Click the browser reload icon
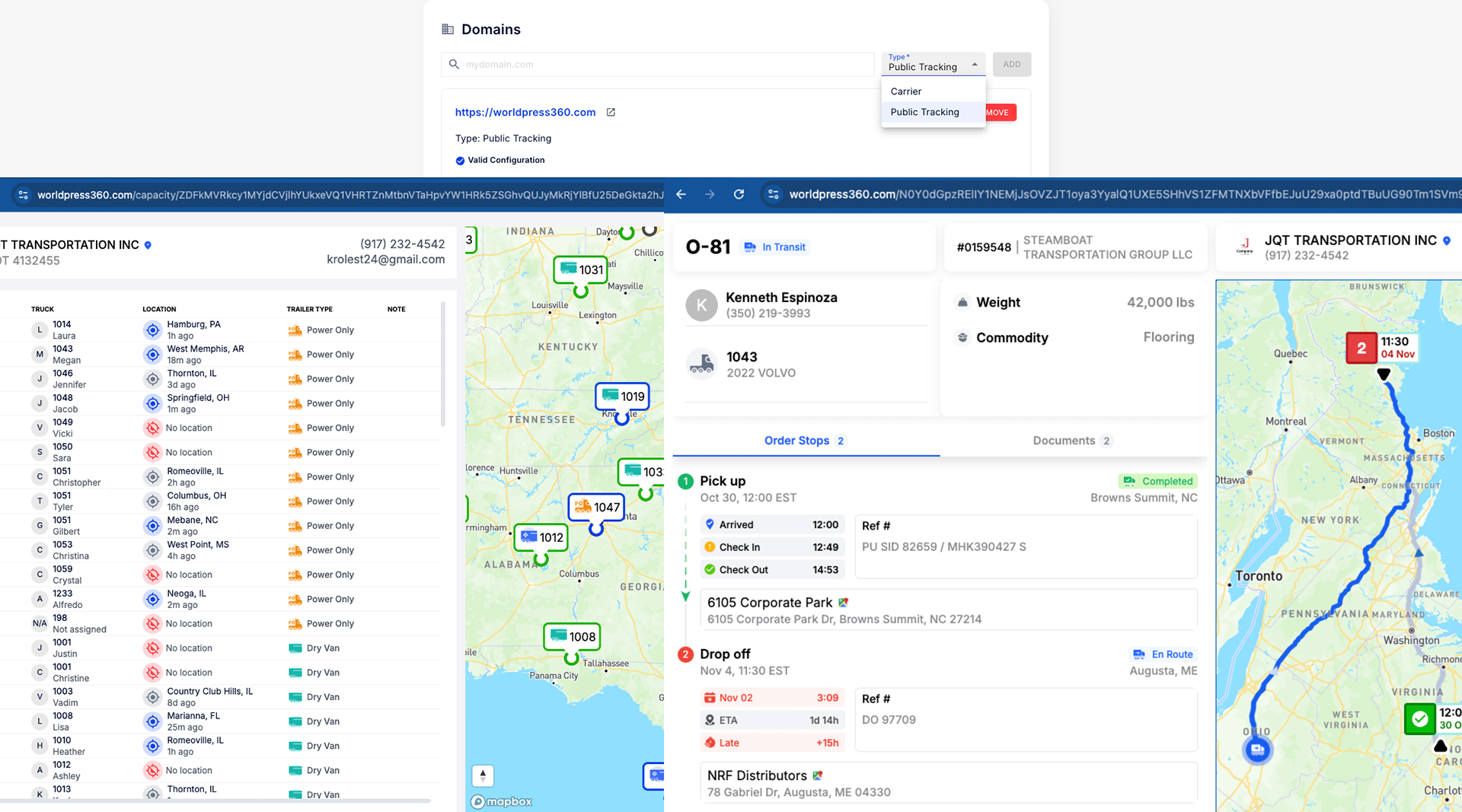Viewport: 1462px width, 812px height. coord(738,195)
